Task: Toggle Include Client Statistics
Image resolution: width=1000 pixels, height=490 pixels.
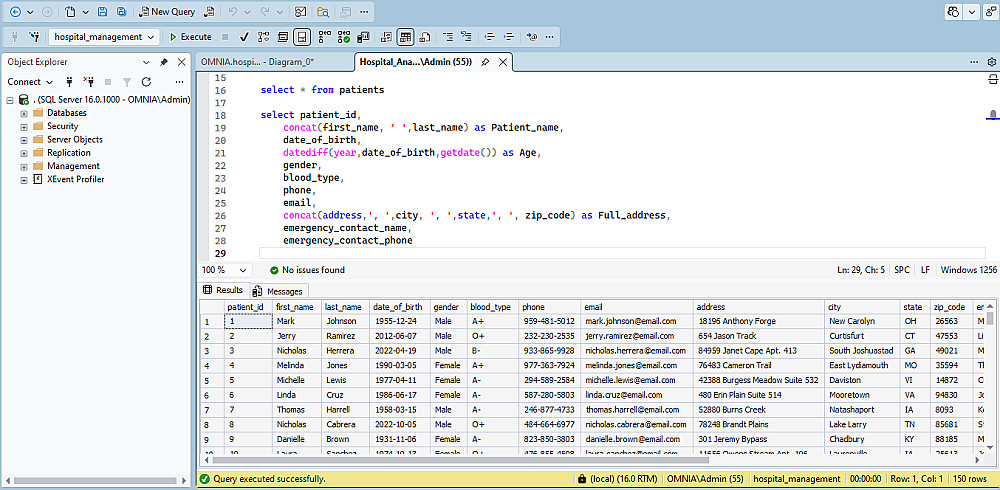Action: point(363,37)
